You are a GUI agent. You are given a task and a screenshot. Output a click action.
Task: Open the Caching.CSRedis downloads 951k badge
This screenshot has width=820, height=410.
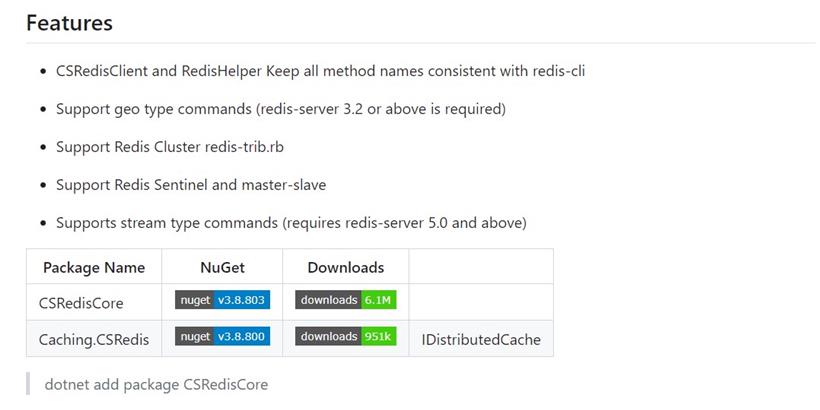pos(346,336)
